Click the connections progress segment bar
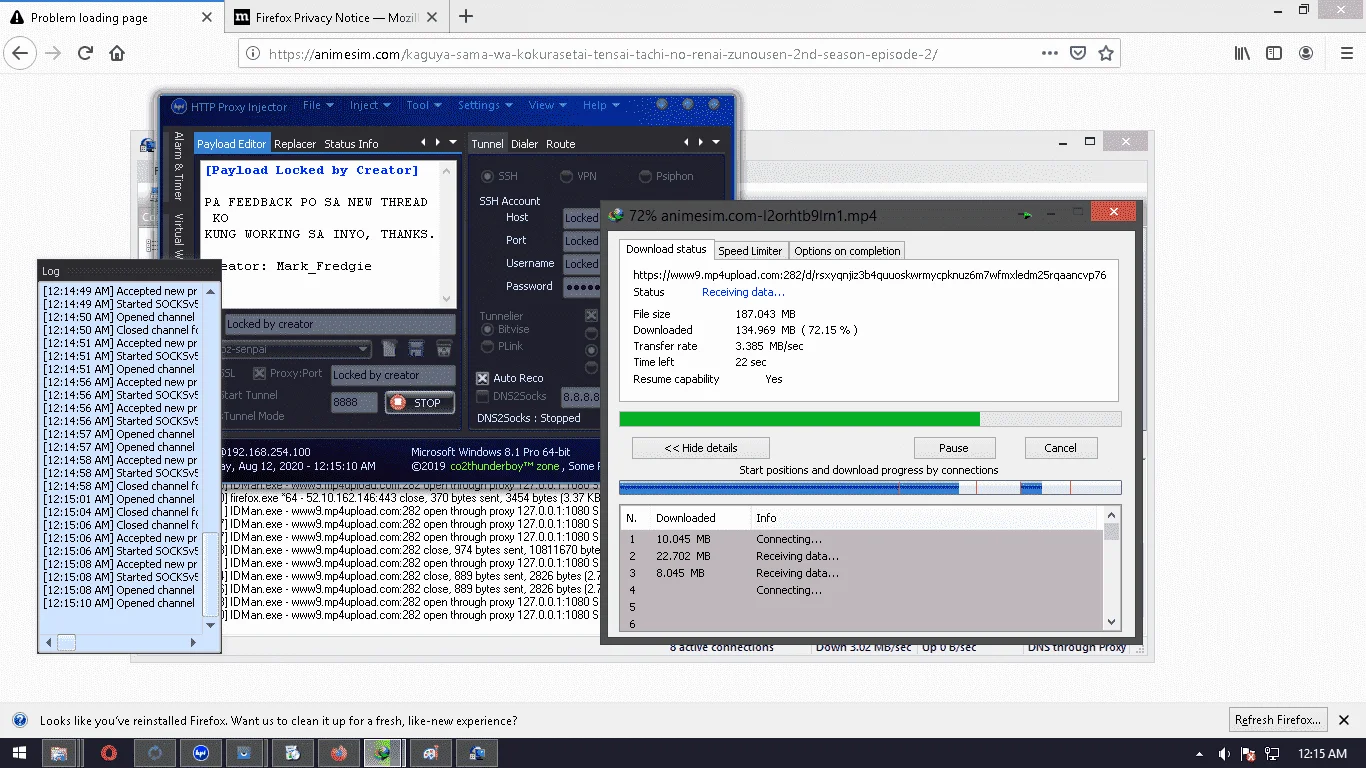The width and height of the screenshot is (1366, 768). [870, 488]
